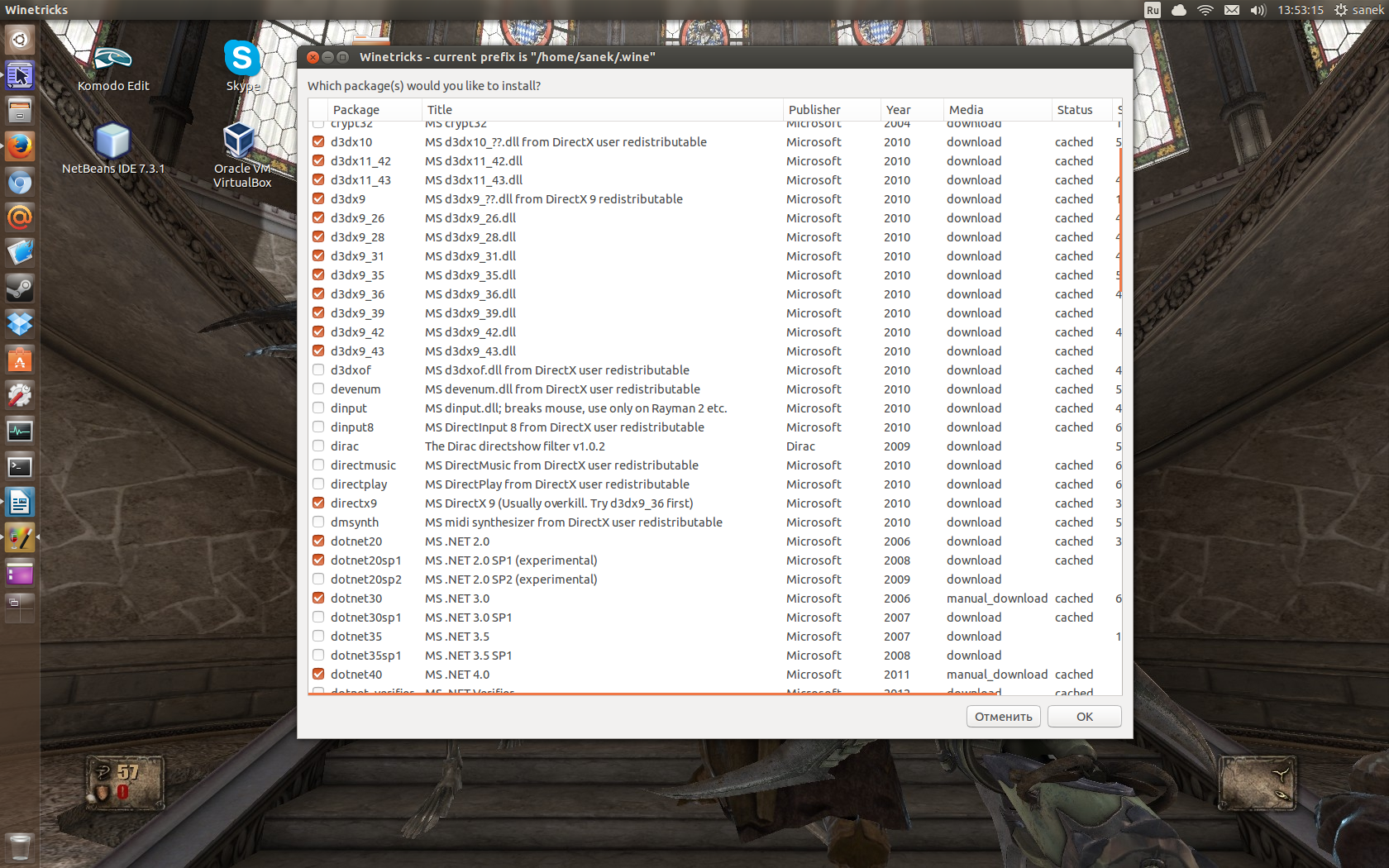
Task: Click "manual_download" in the dotnet30 row
Action: (x=997, y=598)
